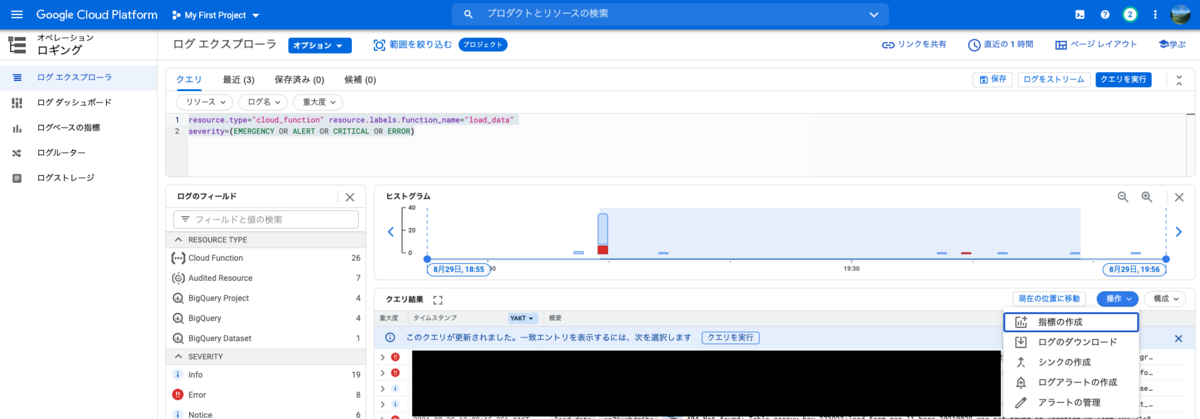Click the products and resources search field
This screenshot has width=1200, height=419.
click(670, 14)
